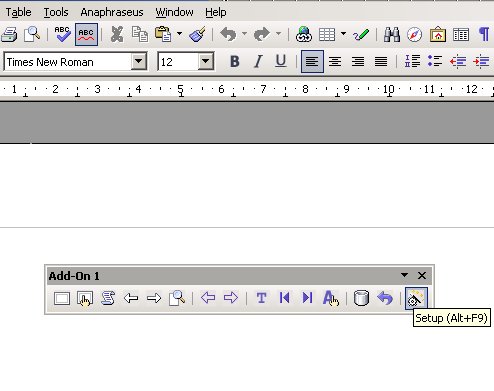Toggle AutoSpellcheck red-underline ABC button
Viewport: 494px width, 391px height.
86,34
